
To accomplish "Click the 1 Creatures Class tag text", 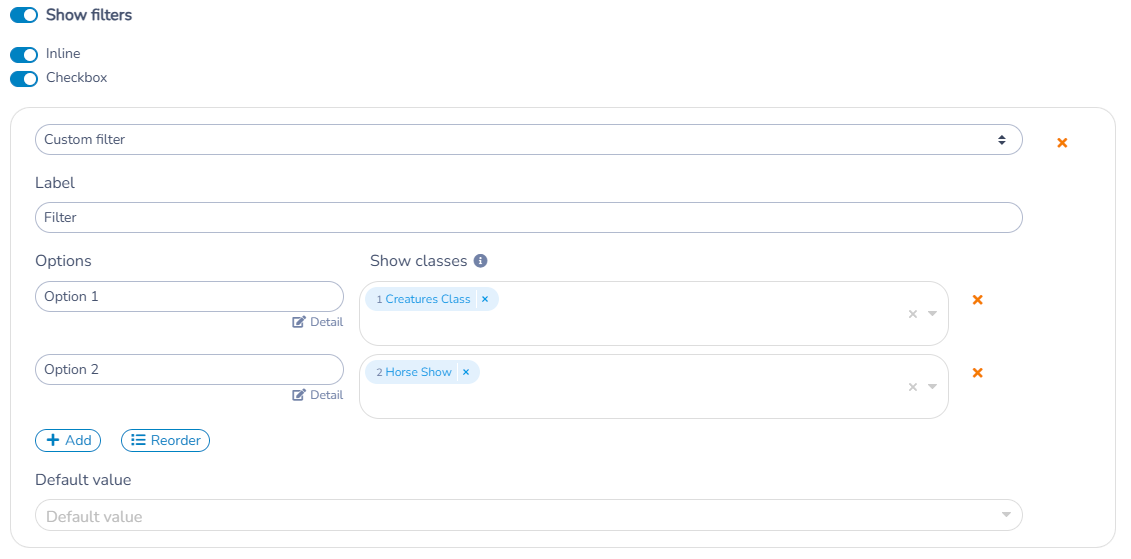I will 423,299.
